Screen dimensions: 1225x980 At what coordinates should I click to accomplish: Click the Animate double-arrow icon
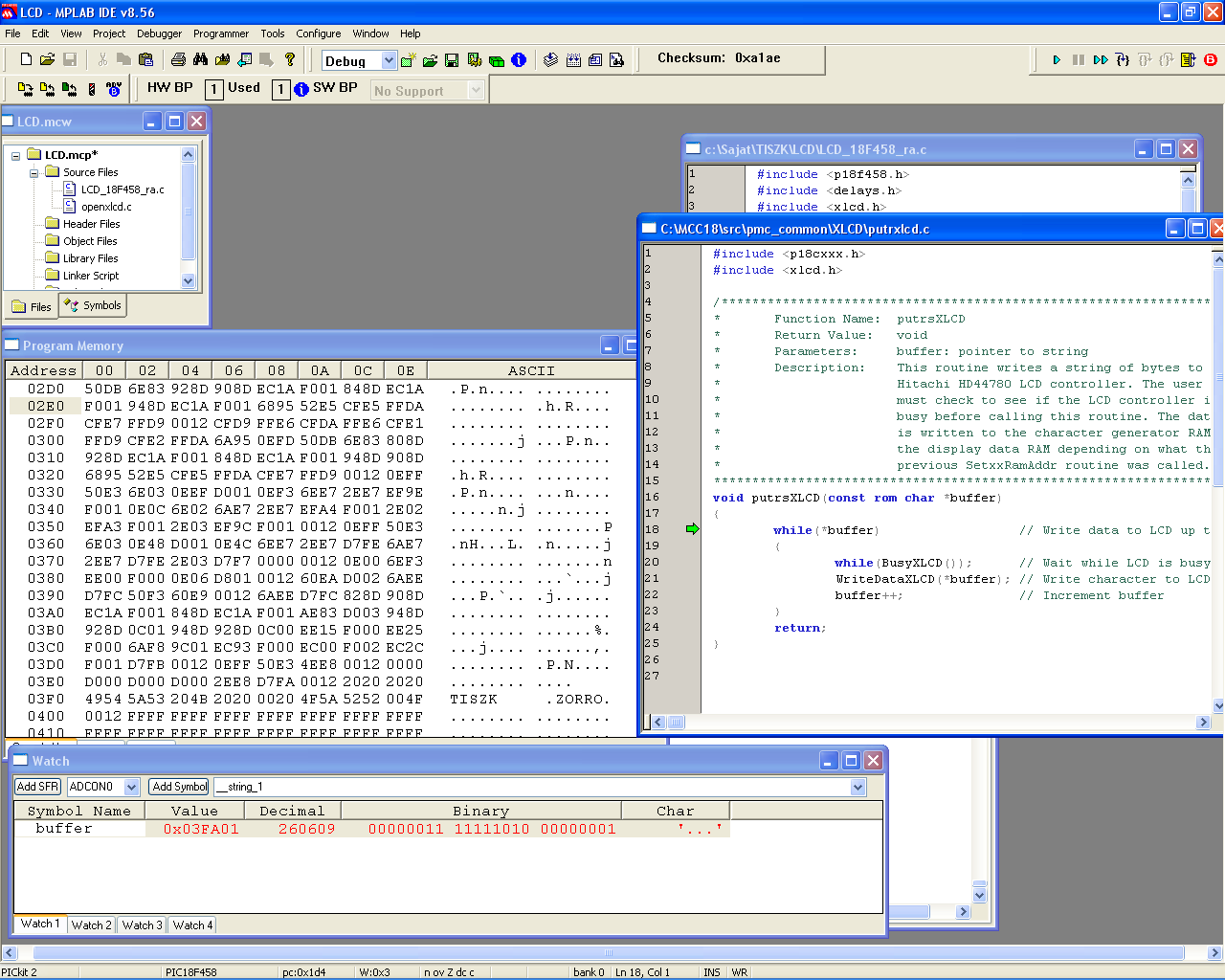pos(1101,59)
